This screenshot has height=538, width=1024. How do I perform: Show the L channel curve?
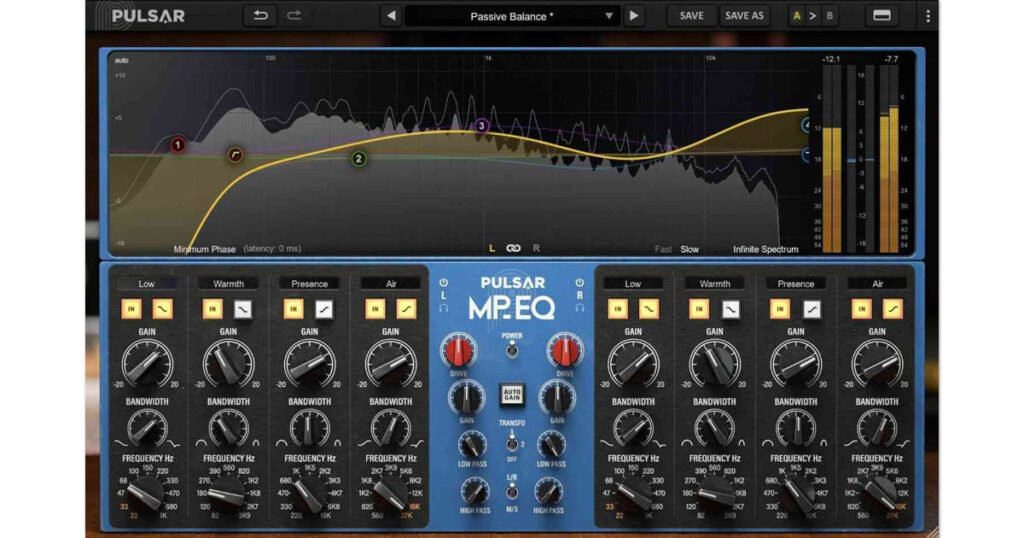[x=491, y=249]
